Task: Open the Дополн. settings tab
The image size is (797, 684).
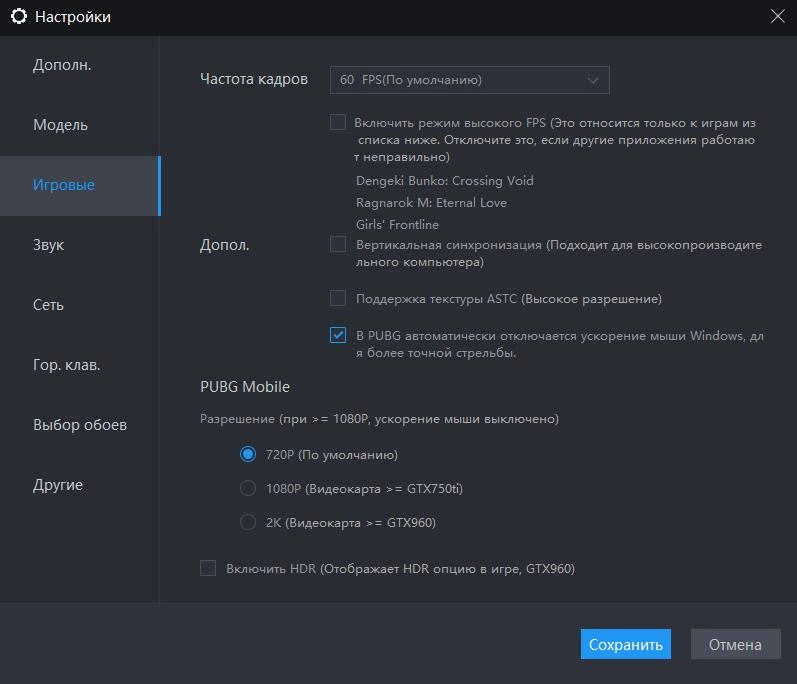Action: [62, 65]
